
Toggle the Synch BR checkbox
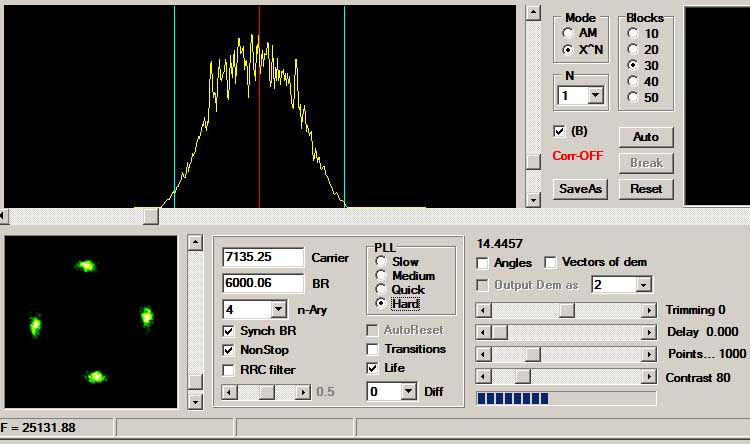point(229,331)
